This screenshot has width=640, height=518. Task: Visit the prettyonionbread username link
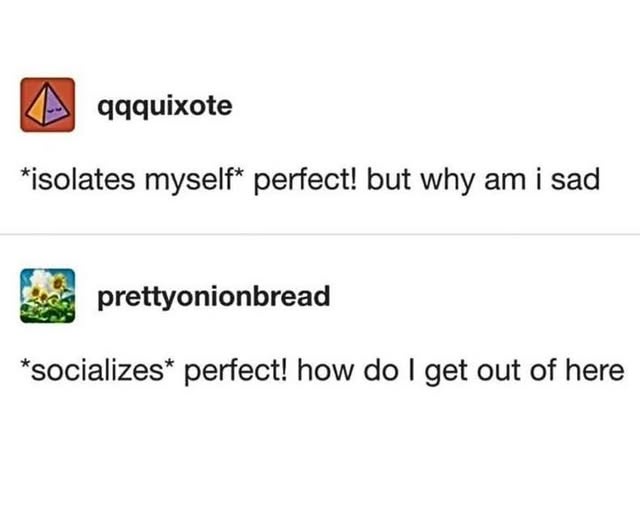tap(213, 296)
